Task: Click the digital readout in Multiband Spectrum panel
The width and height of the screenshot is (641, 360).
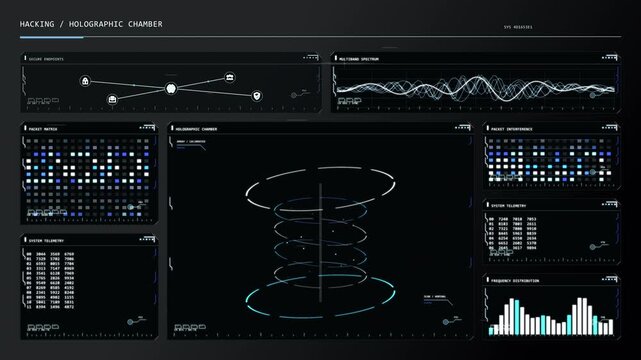Action: coord(350,100)
